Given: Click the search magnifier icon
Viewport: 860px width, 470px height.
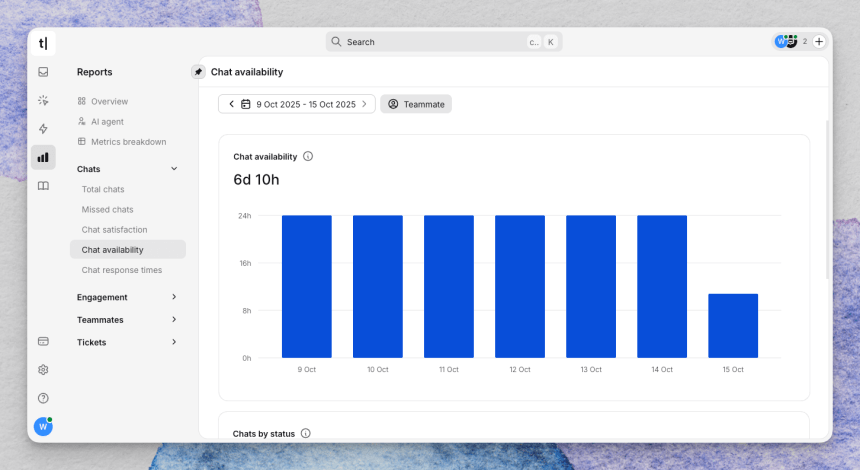Looking at the screenshot, I should (336, 42).
